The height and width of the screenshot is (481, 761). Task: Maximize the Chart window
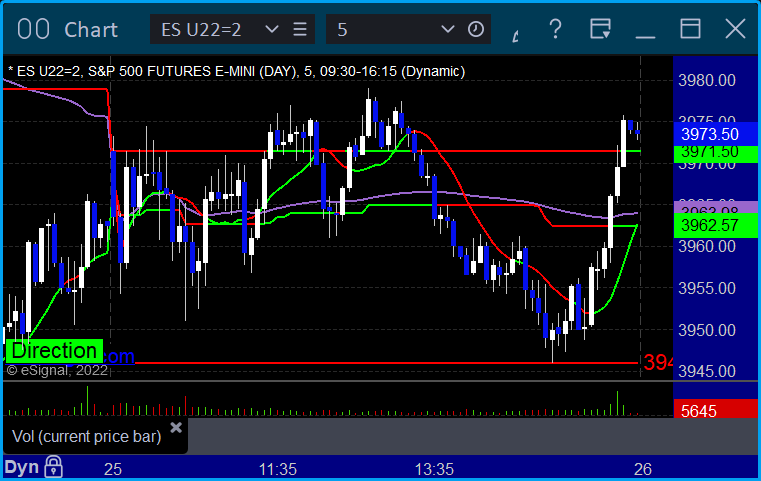click(x=690, y=29)
